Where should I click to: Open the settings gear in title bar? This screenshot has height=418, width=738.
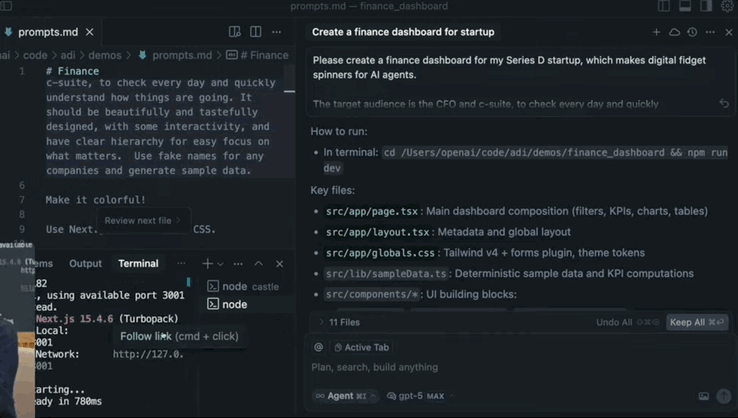pos(726,6)
